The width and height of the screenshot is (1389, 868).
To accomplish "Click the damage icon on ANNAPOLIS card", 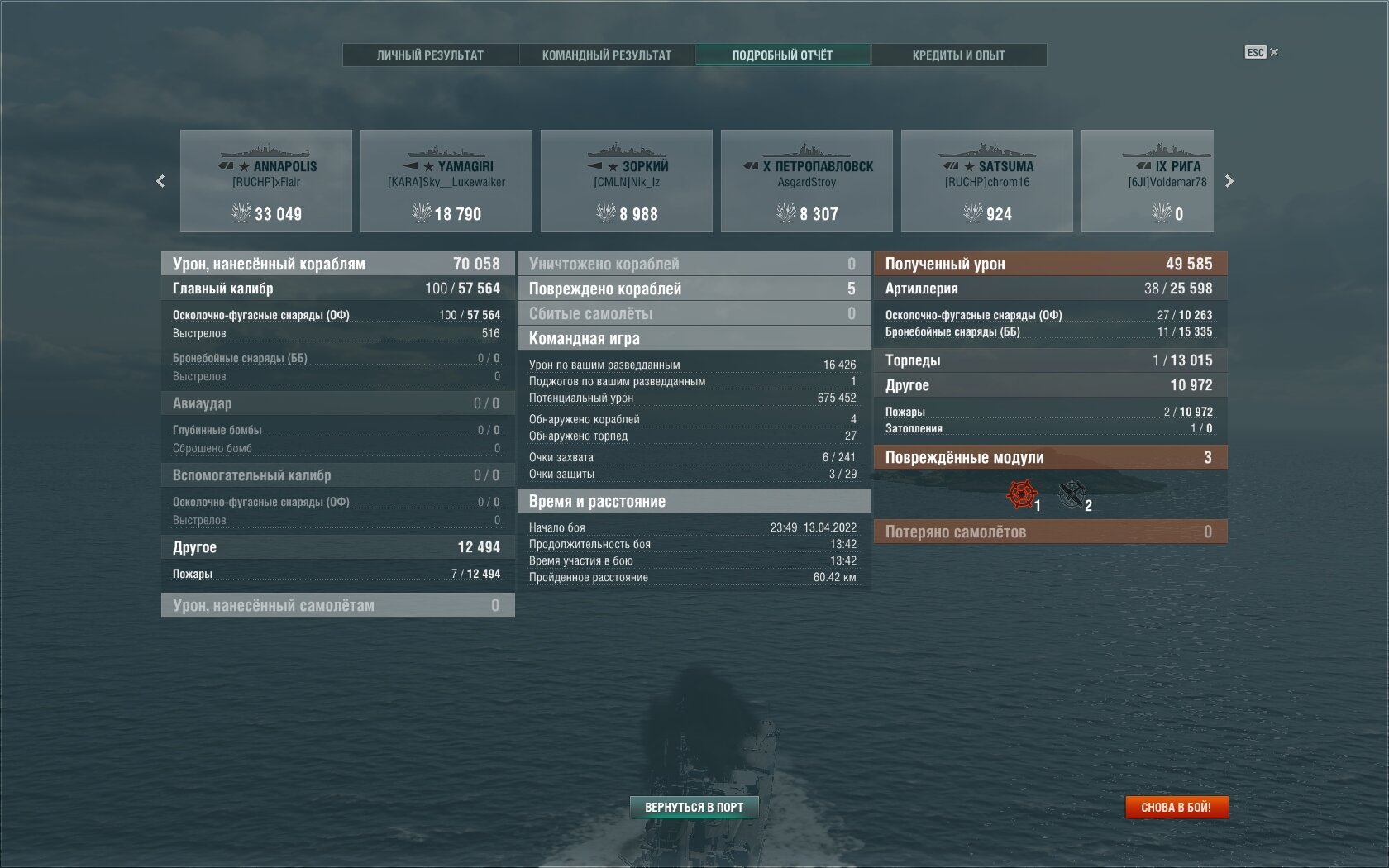I will [x=241, y=213].
